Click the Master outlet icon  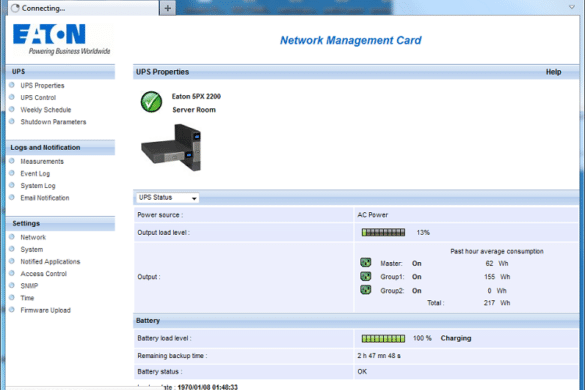tap(366, 262)
